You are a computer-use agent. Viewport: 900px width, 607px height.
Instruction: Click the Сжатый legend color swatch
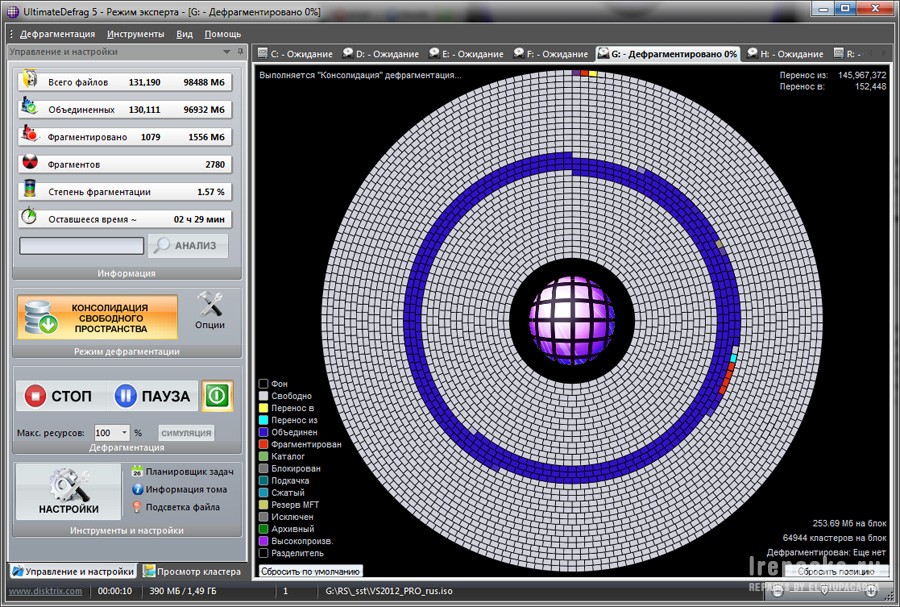[263, 492]
